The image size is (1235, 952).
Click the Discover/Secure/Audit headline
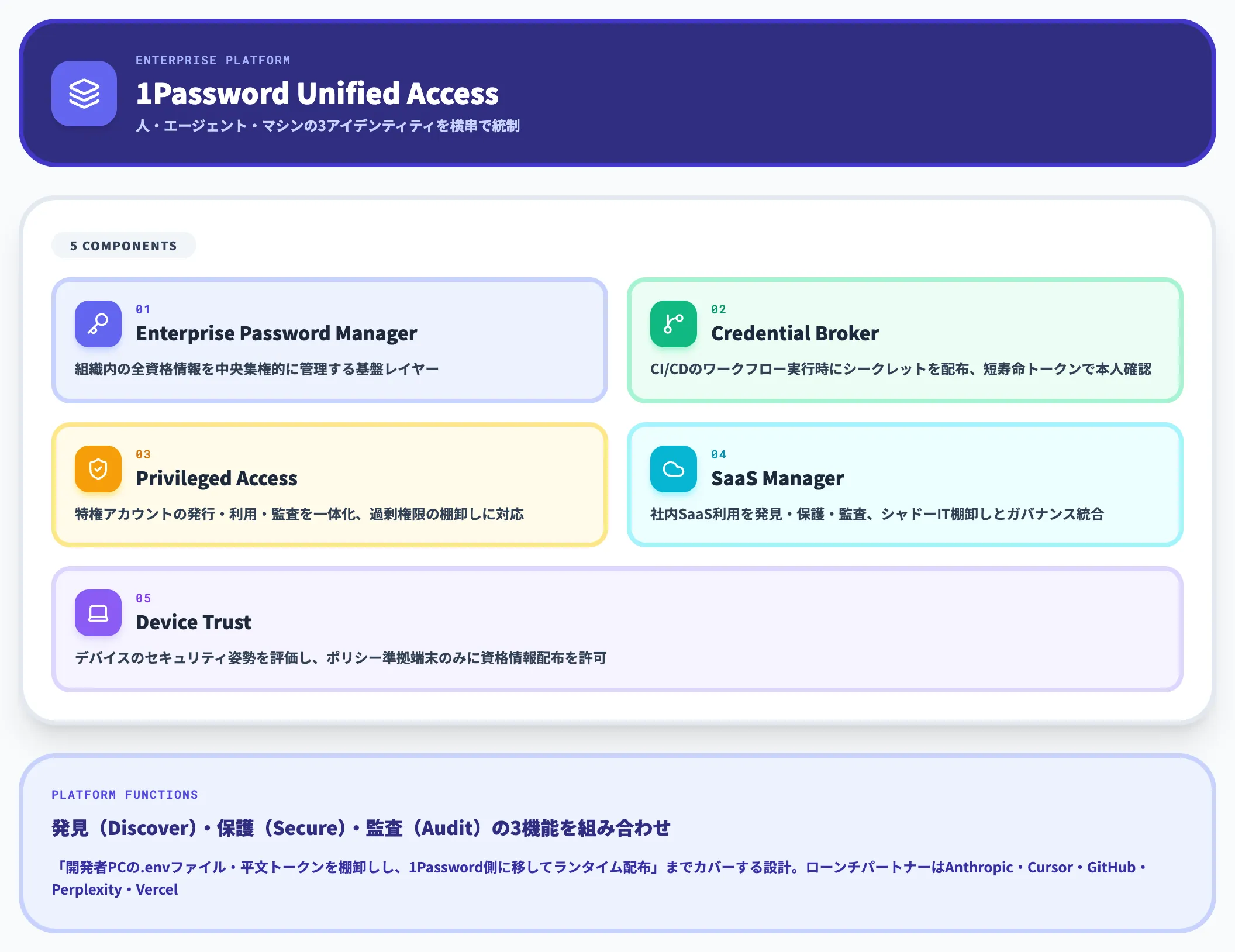[361, 828]
